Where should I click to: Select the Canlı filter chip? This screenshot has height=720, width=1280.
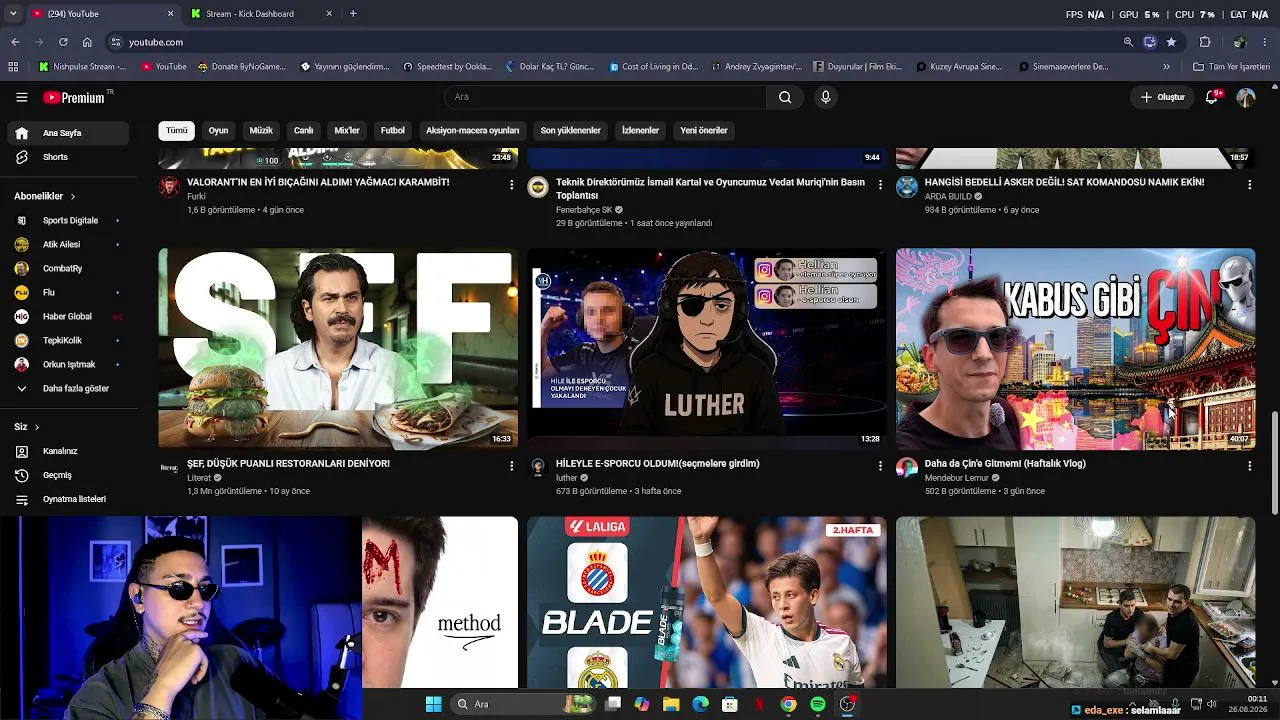[304, 130]
